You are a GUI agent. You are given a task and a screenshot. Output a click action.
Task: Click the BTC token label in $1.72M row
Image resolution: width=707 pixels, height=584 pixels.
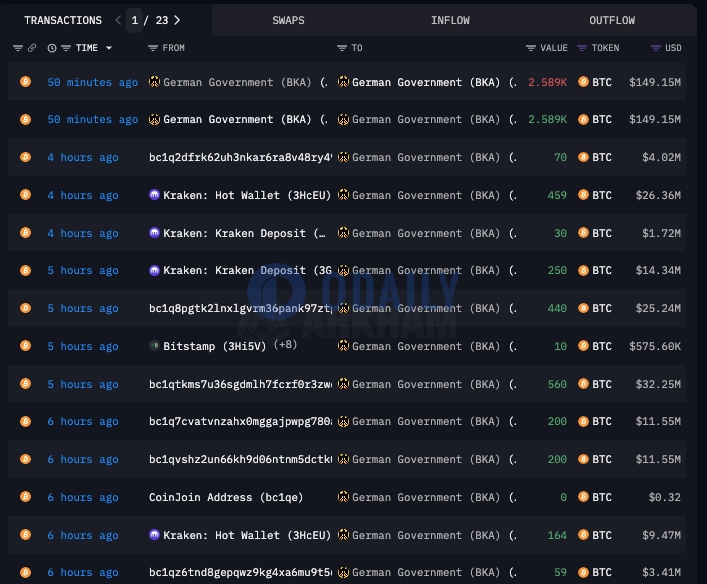pyautogui.click(x=602, y=233)
